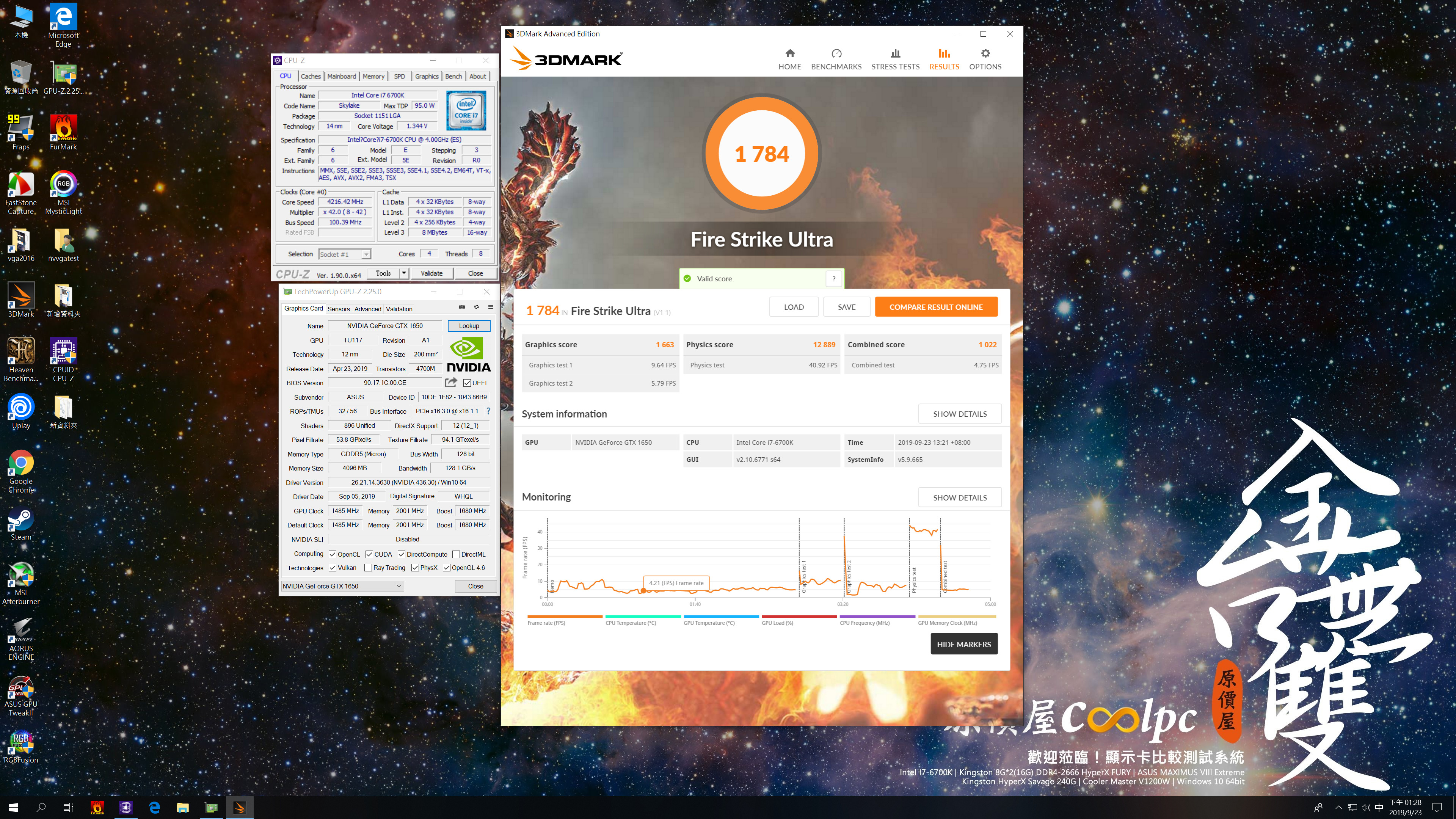Select the GPU-Z desktop shortcut
This screenshot has width=1456, height=819.
tap(63, 77)
